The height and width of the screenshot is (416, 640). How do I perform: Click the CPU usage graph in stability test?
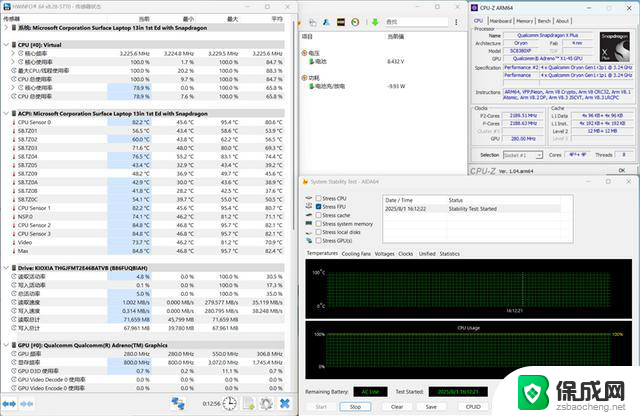(469, 349)
